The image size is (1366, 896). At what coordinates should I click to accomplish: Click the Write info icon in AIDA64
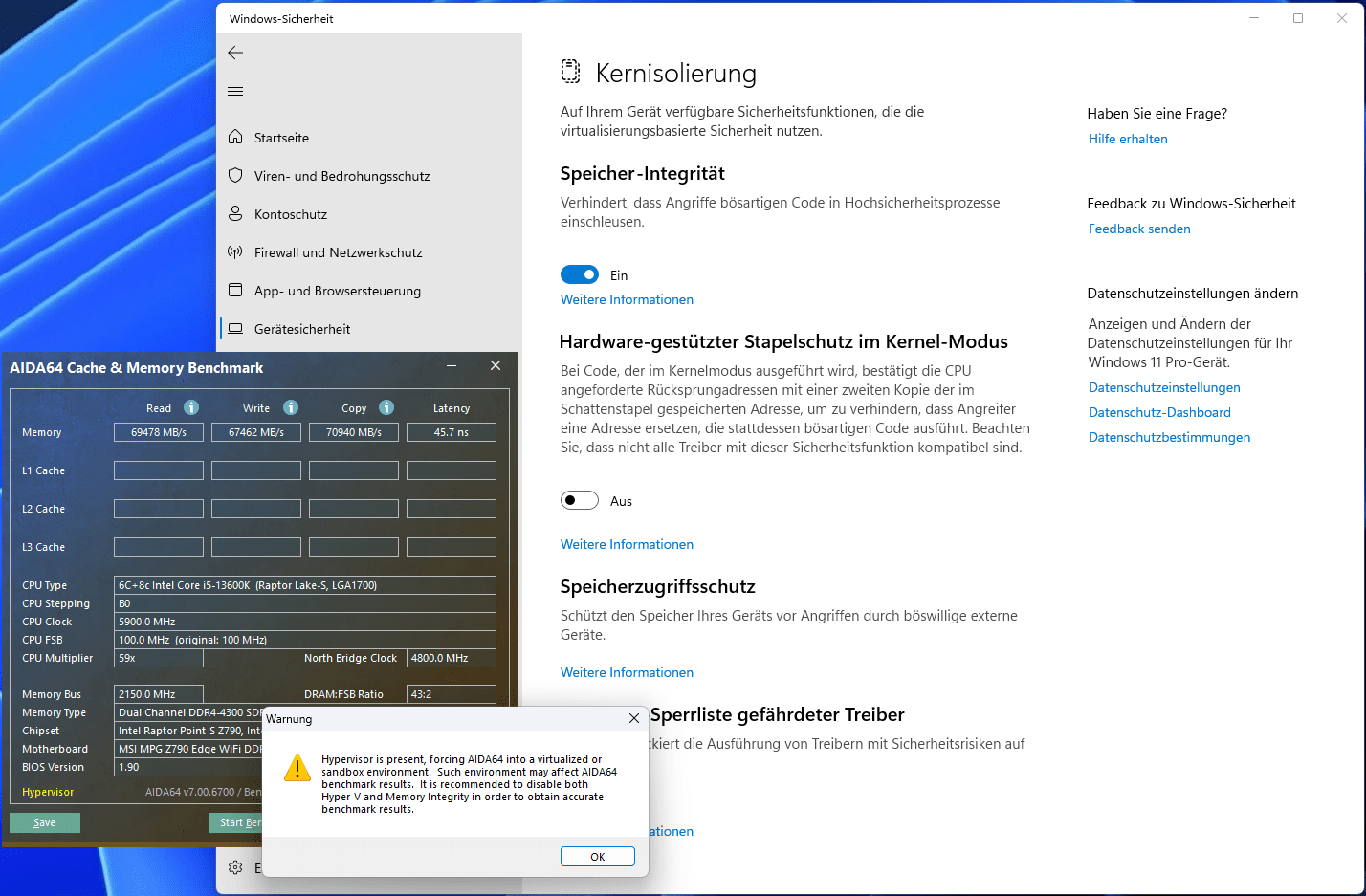click(x=291, y=407)
